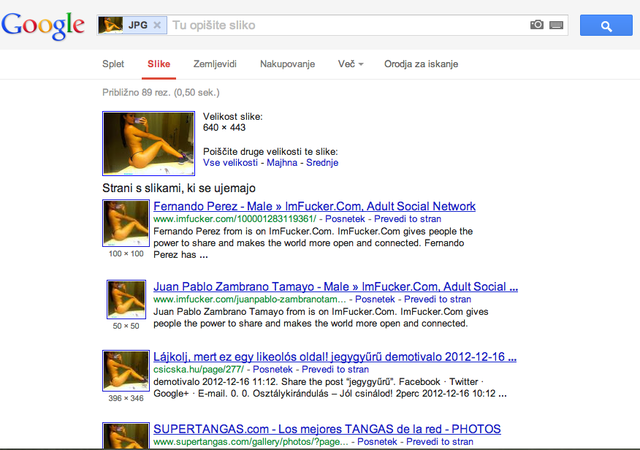The height and width of the screenshot is (450, 640).
Task: Click 'Prevedi to stran' for csicska.hu result
Action: coord(335,370)
